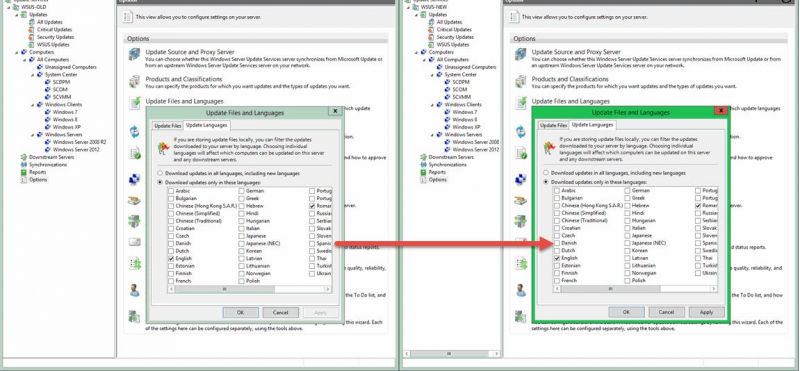Collapse Windows Servers node in WSUS-NEW tree

point(432,135)
